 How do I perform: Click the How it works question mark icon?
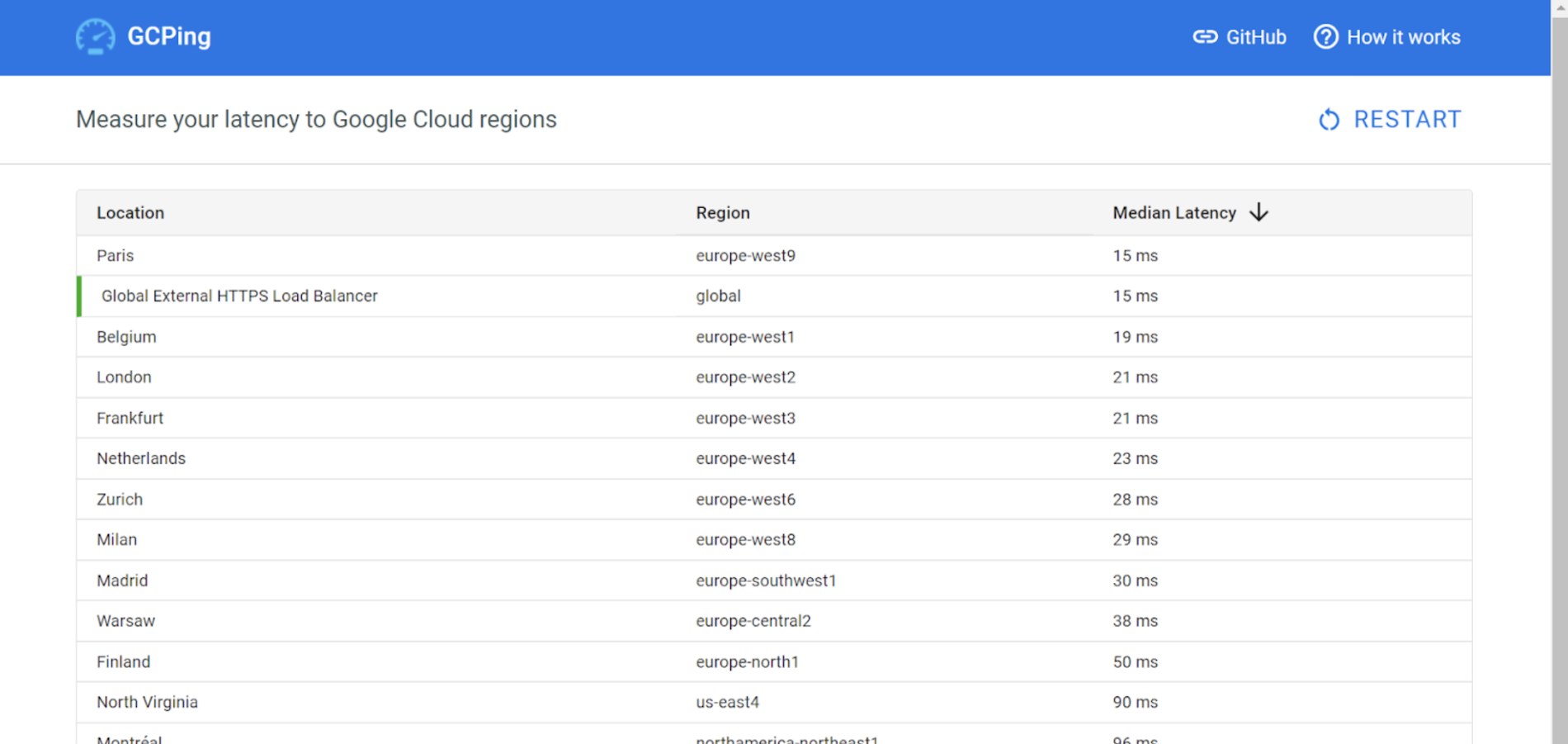point(1325,37)
